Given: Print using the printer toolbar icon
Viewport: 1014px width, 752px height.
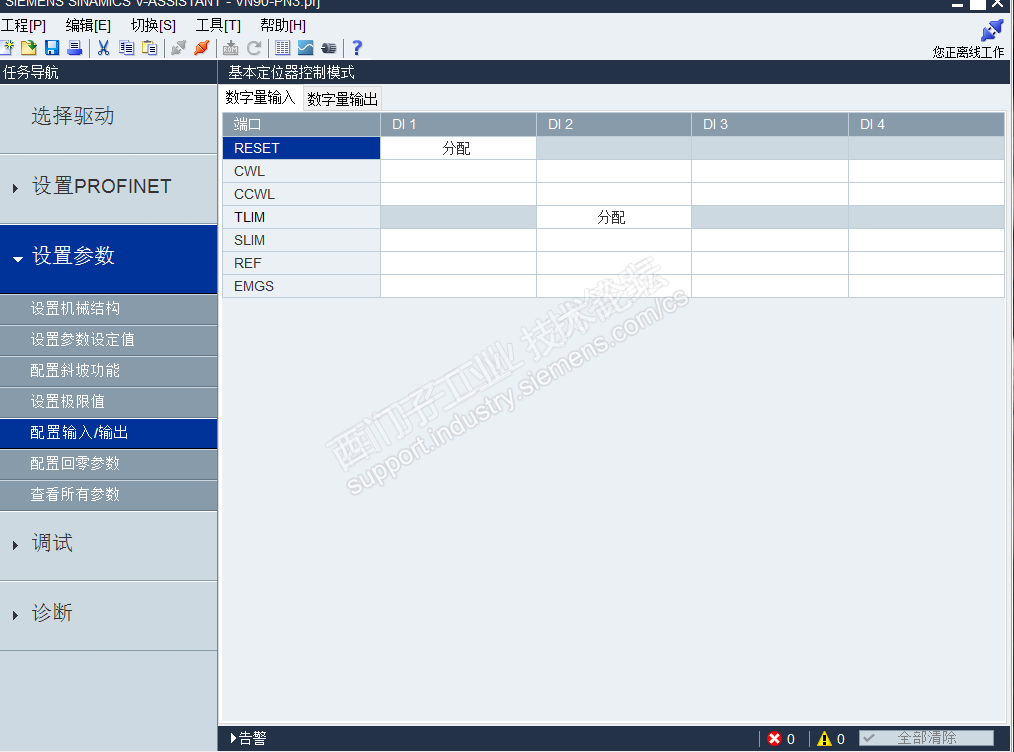Looking at the screenshot, I should pyautogui.click(x=75, y=48).
